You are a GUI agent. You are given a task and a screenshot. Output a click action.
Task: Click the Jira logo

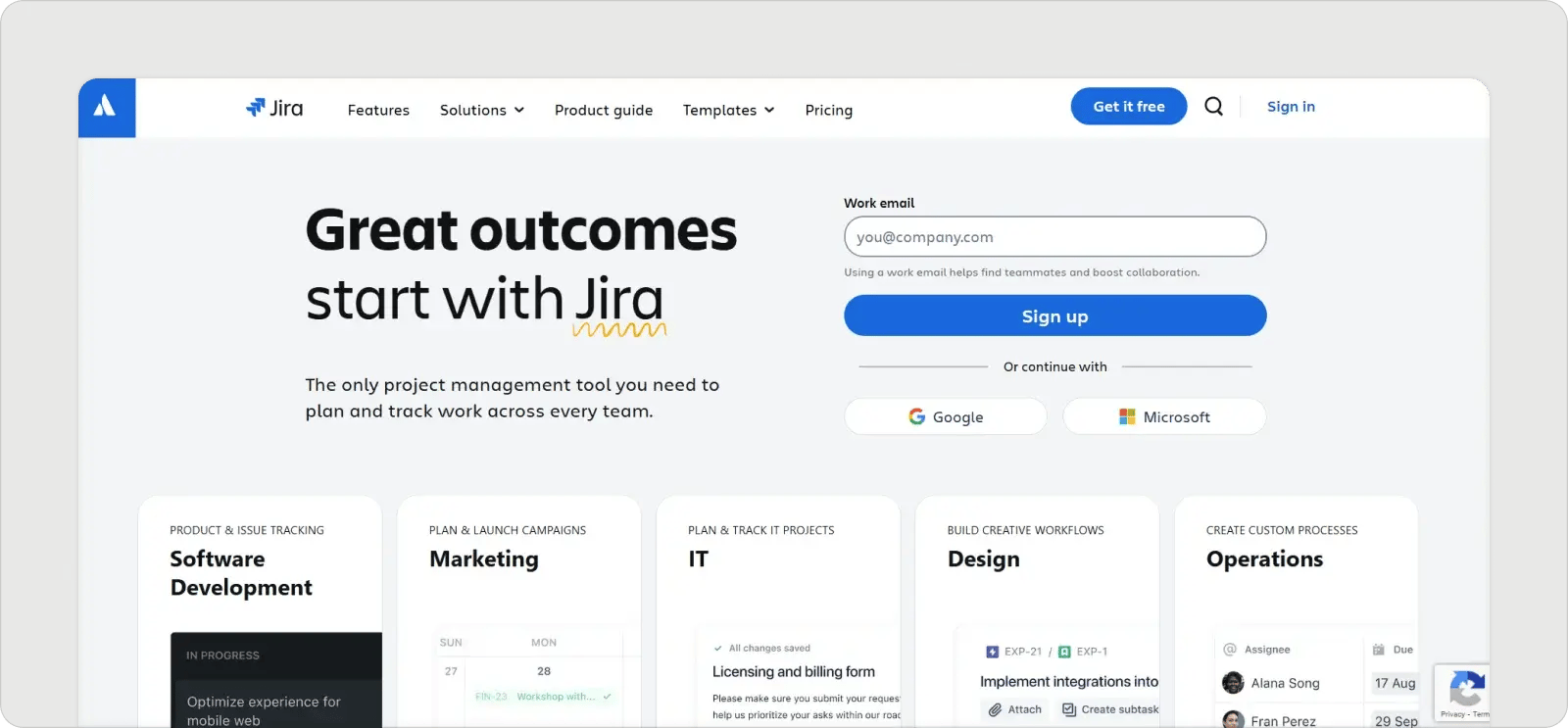[274, 108]
